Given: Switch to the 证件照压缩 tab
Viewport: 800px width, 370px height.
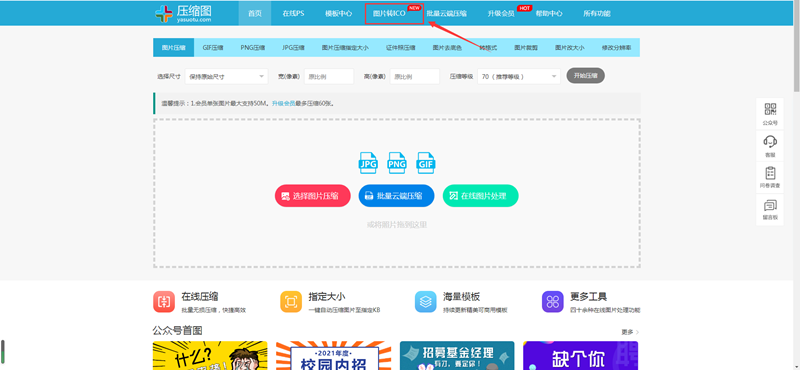Looking at the screenshot, I should [400, 47].
